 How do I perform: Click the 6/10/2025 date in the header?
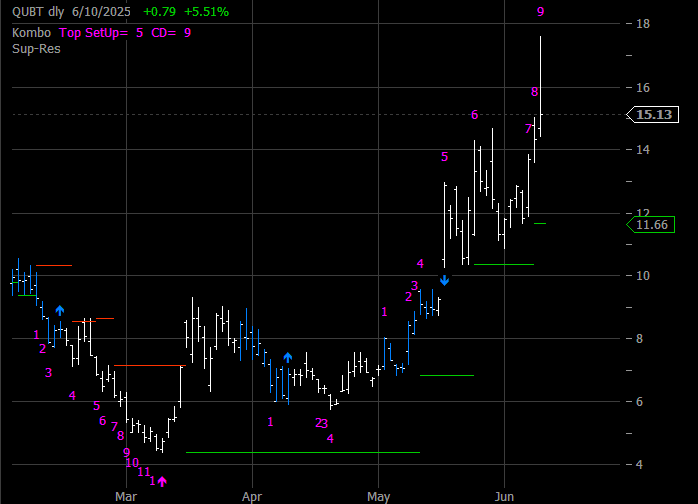(101, 12)
